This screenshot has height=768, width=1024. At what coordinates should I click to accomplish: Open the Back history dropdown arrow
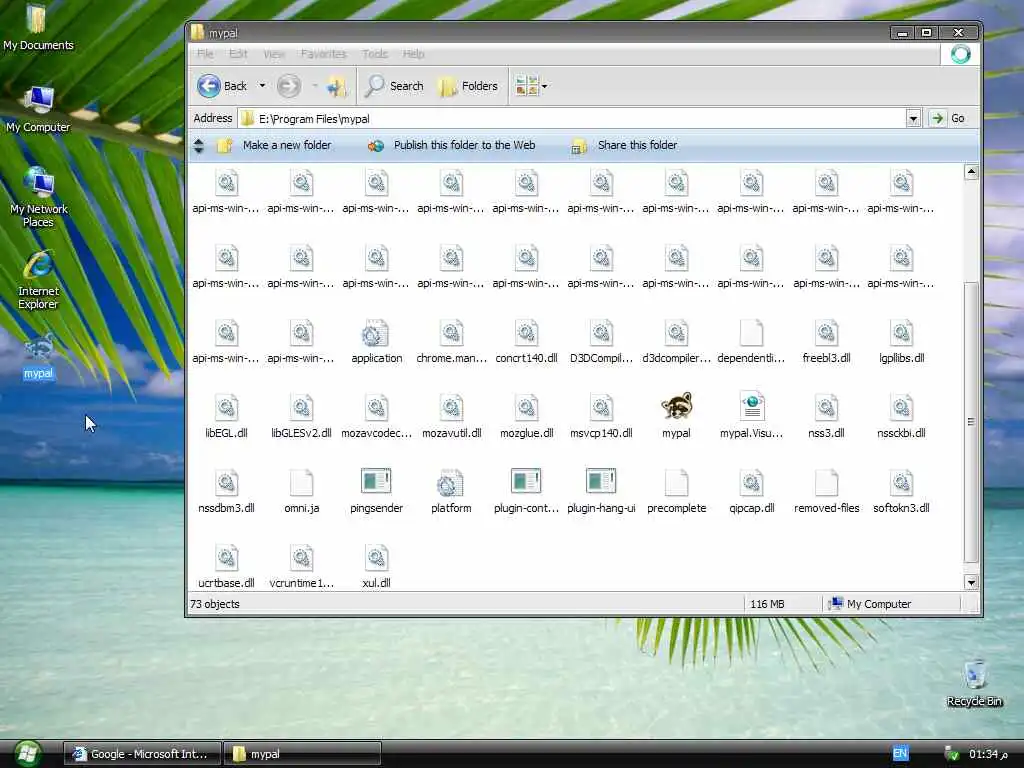point(262,86)
